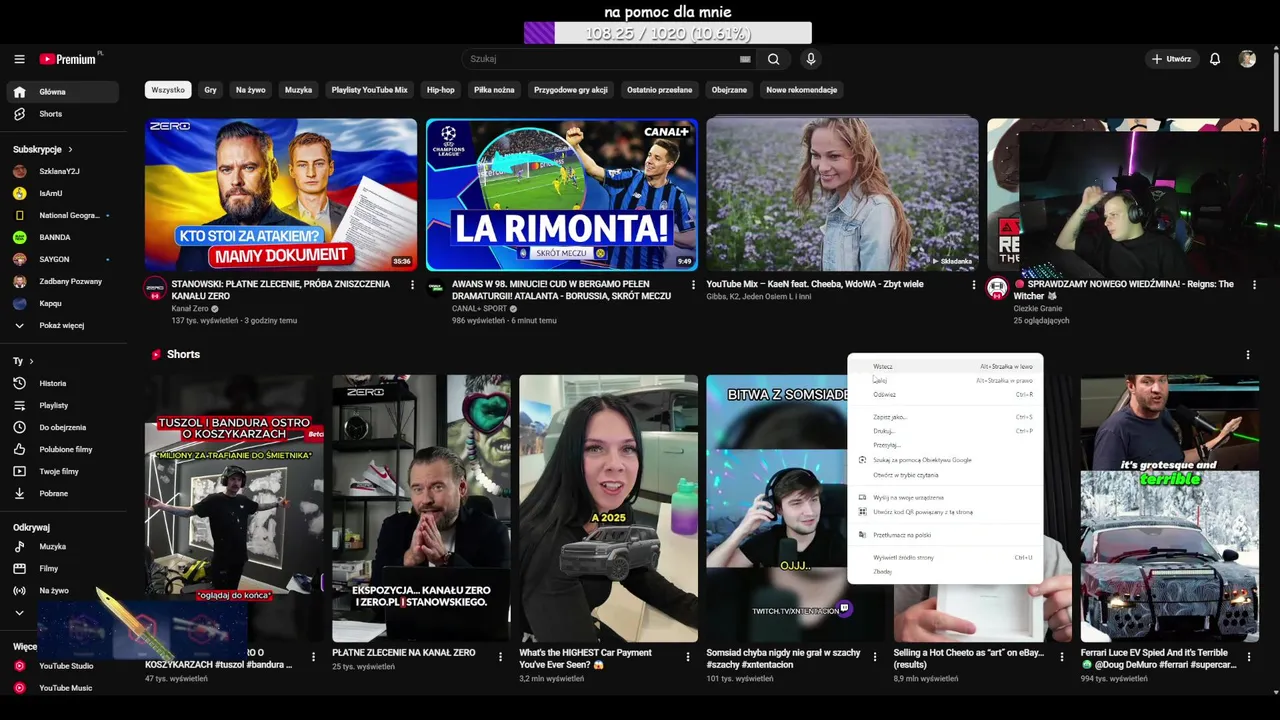Open the LA RIMONTA video thumbnail
This screenshot has width=1280, height=720.
562,195
